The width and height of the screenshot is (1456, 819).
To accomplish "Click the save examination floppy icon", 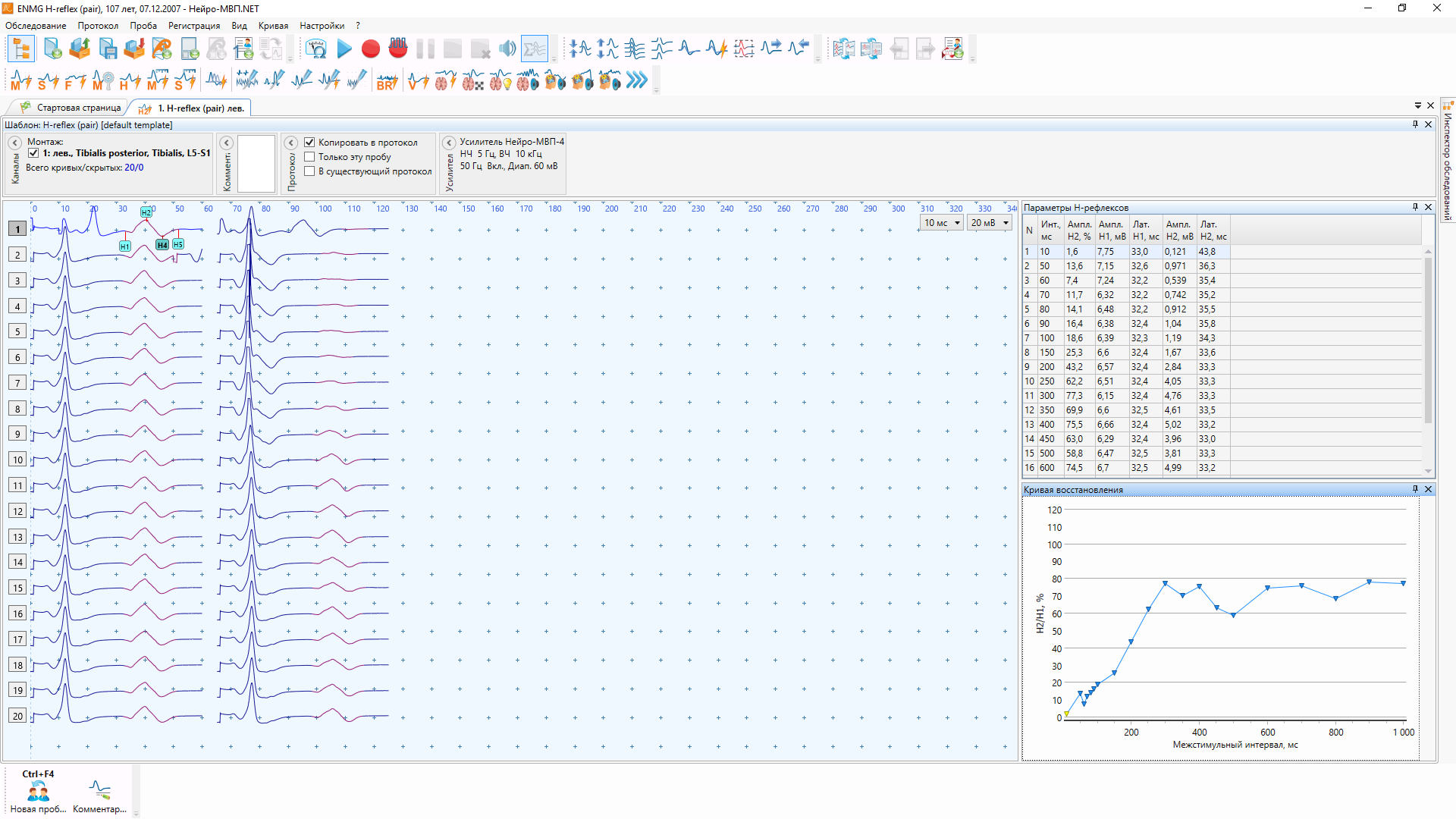I will pos(108,49).
